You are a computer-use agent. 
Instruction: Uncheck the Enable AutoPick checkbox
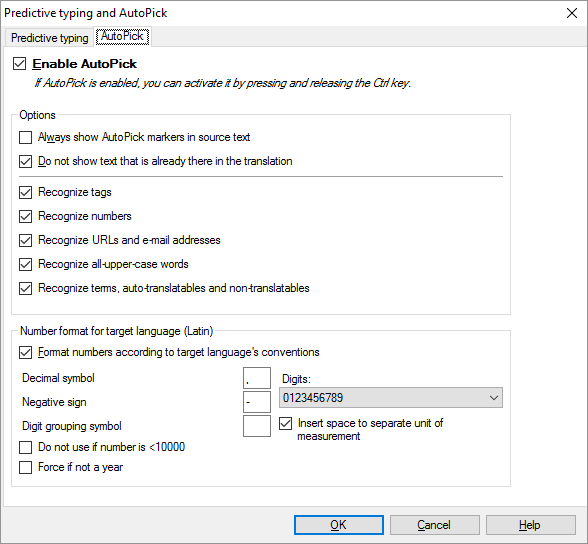(20, 64)
